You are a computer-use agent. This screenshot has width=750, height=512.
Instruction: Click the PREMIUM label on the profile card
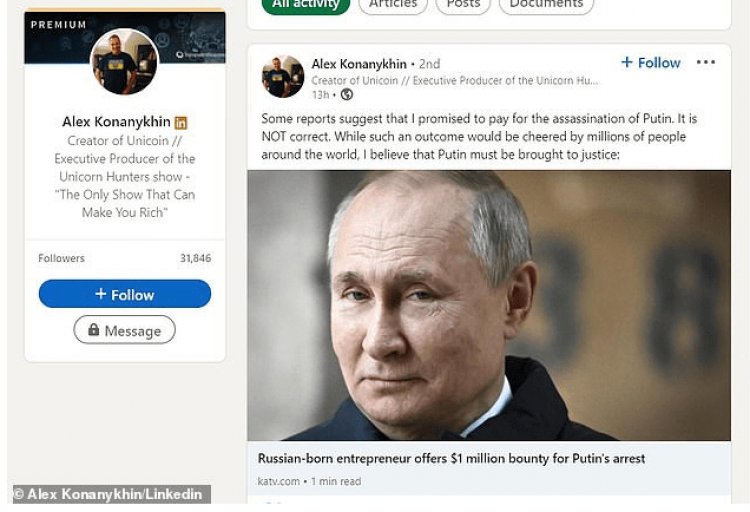(59, 24)
